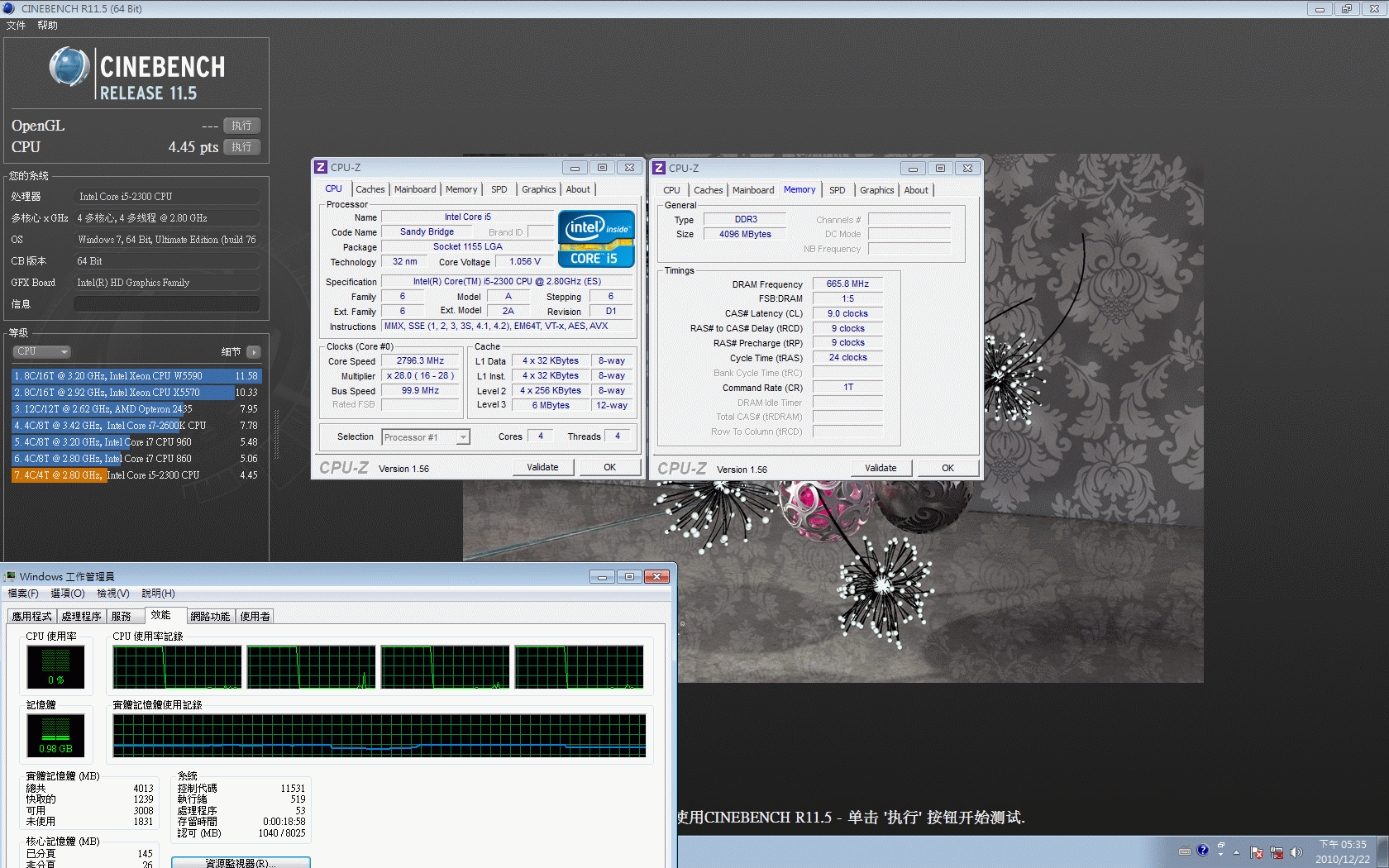Image resolution: width=1389 pixels, height=868 pixels.
Task: Open the 帮助 menu in CINEBENCH
Action: tap(47, 26)
